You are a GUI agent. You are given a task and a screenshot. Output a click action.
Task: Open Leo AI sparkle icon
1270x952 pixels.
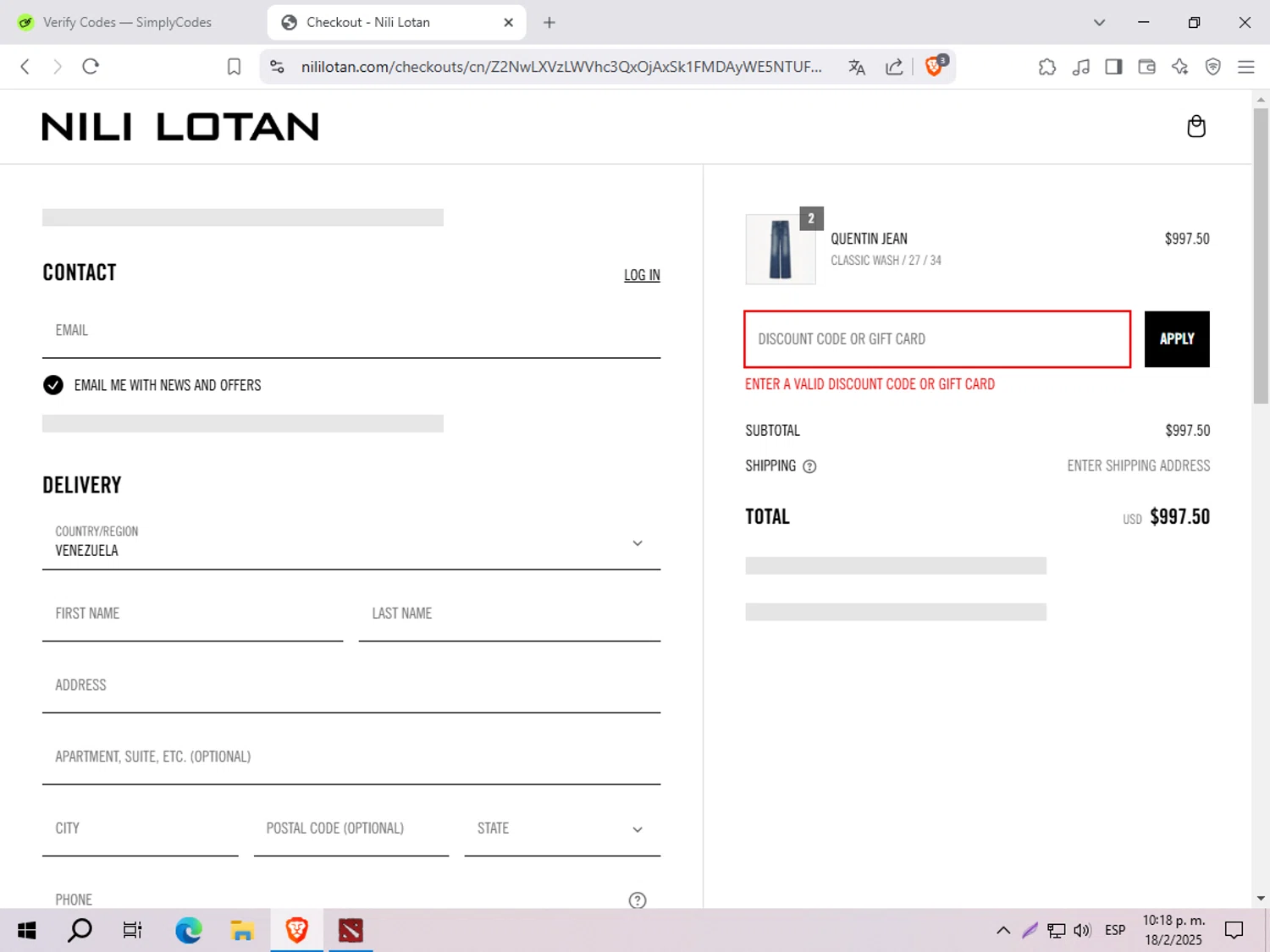(x=1180, y=67)
